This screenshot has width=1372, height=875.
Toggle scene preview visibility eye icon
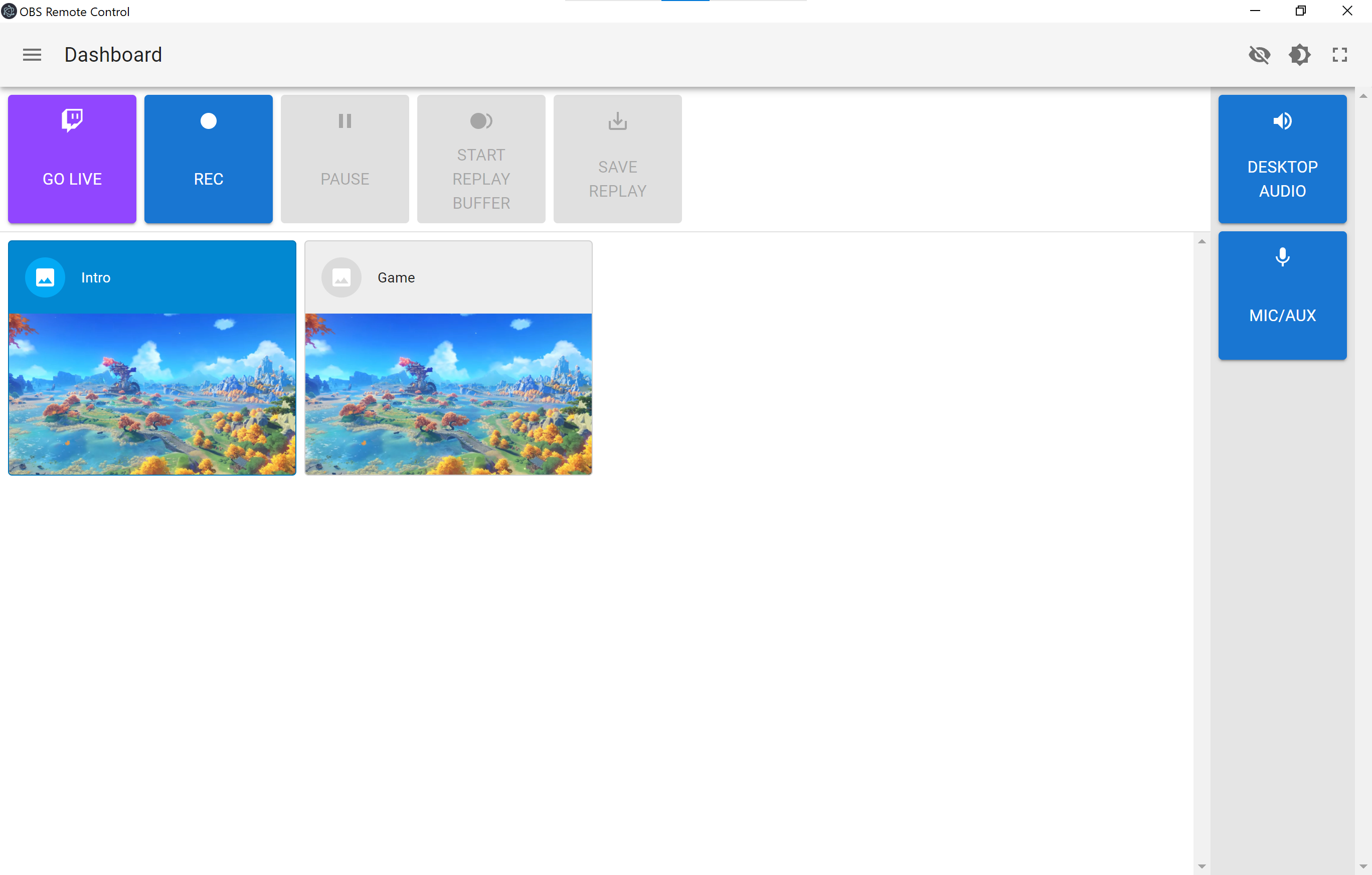pyautogui.click(x=1259, y=55)
